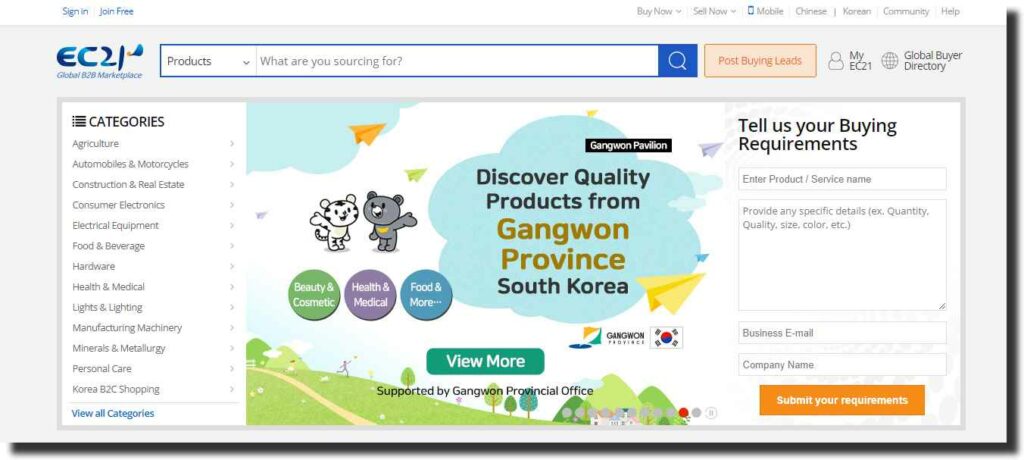Pause the banner carousel slideshow
The image size is (1024, 460).
pyautogui.click(x=711, y=412)
